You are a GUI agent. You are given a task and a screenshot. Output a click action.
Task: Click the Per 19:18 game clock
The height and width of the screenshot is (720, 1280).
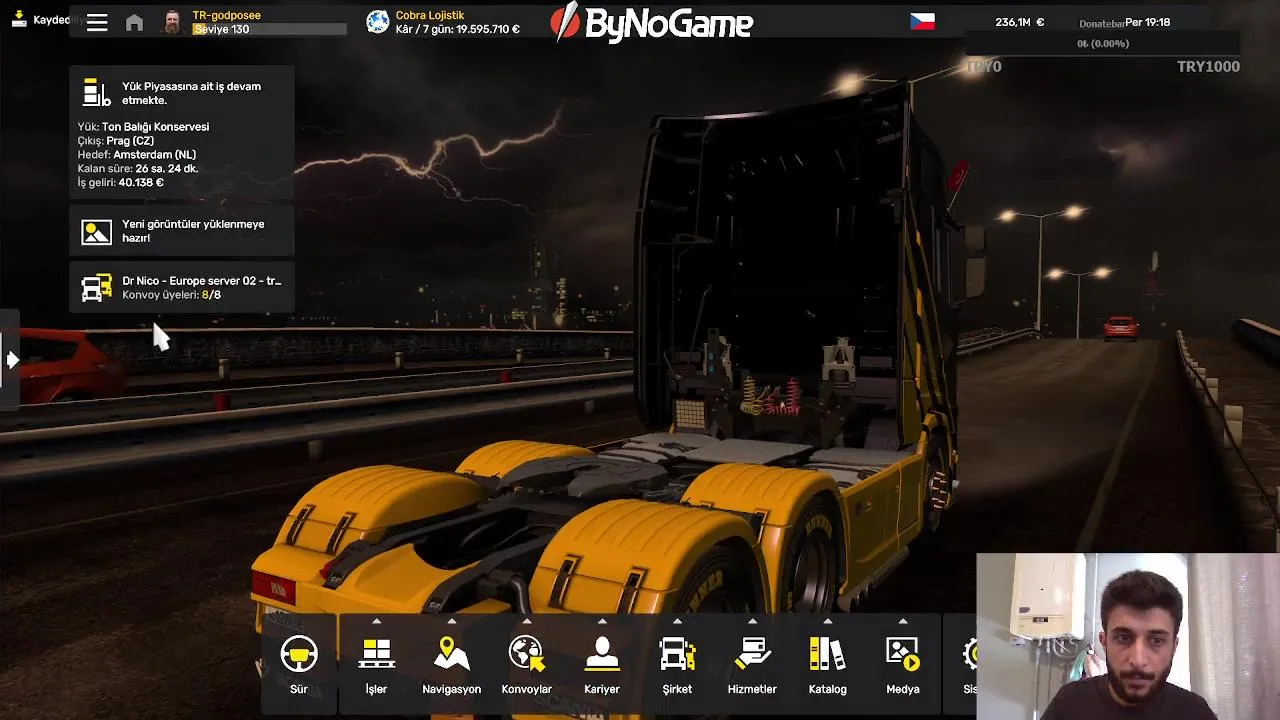[x=1147, y=22]
